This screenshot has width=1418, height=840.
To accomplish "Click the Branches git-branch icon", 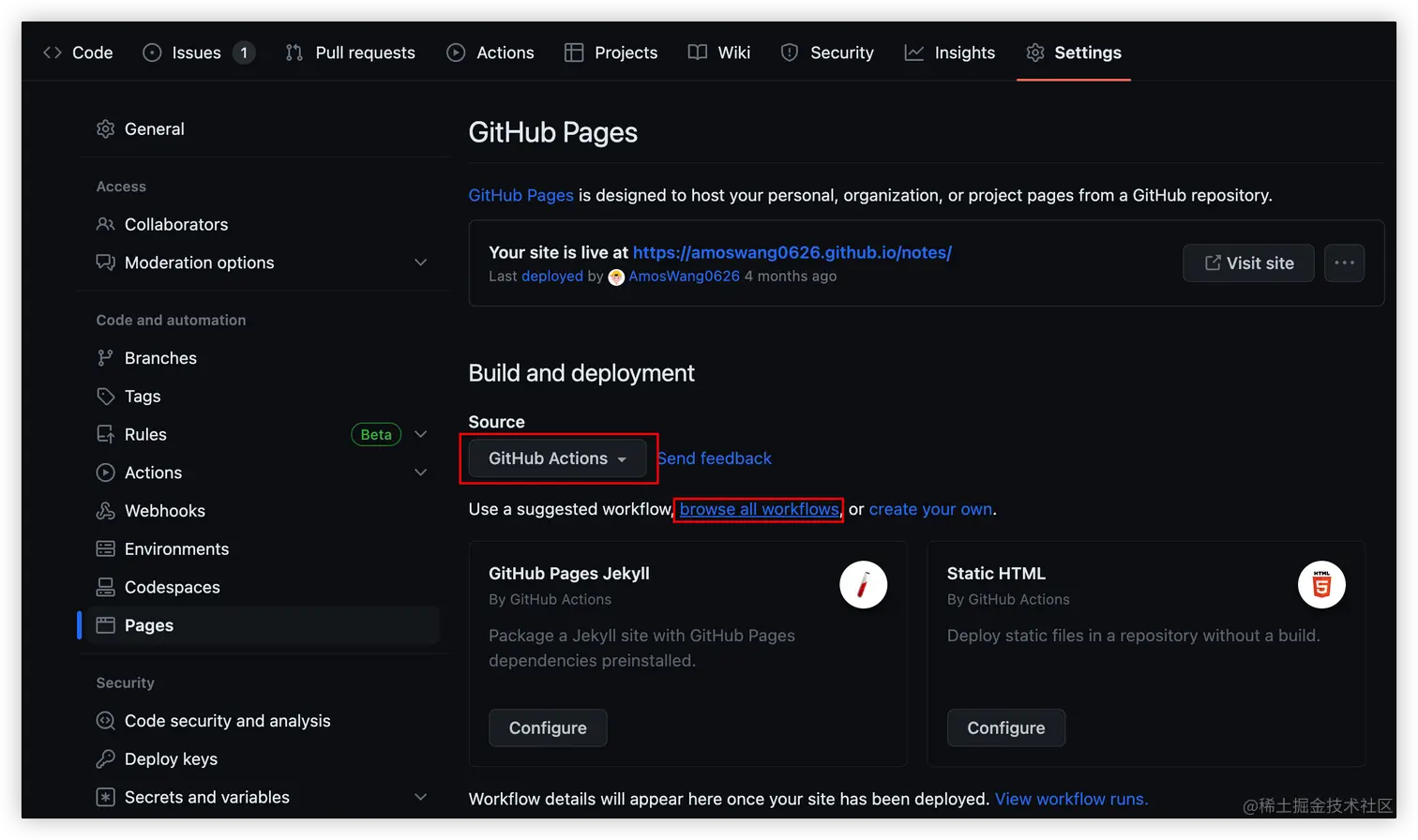I will coord(106,358).
